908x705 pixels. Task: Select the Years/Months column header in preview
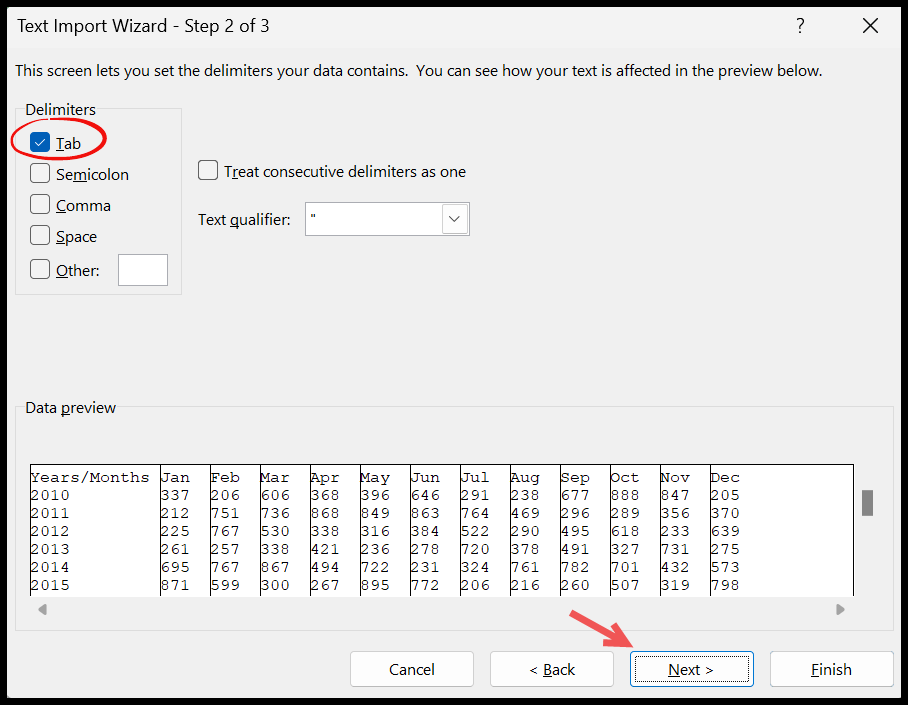pyautogui.click(x=90, y=477)
